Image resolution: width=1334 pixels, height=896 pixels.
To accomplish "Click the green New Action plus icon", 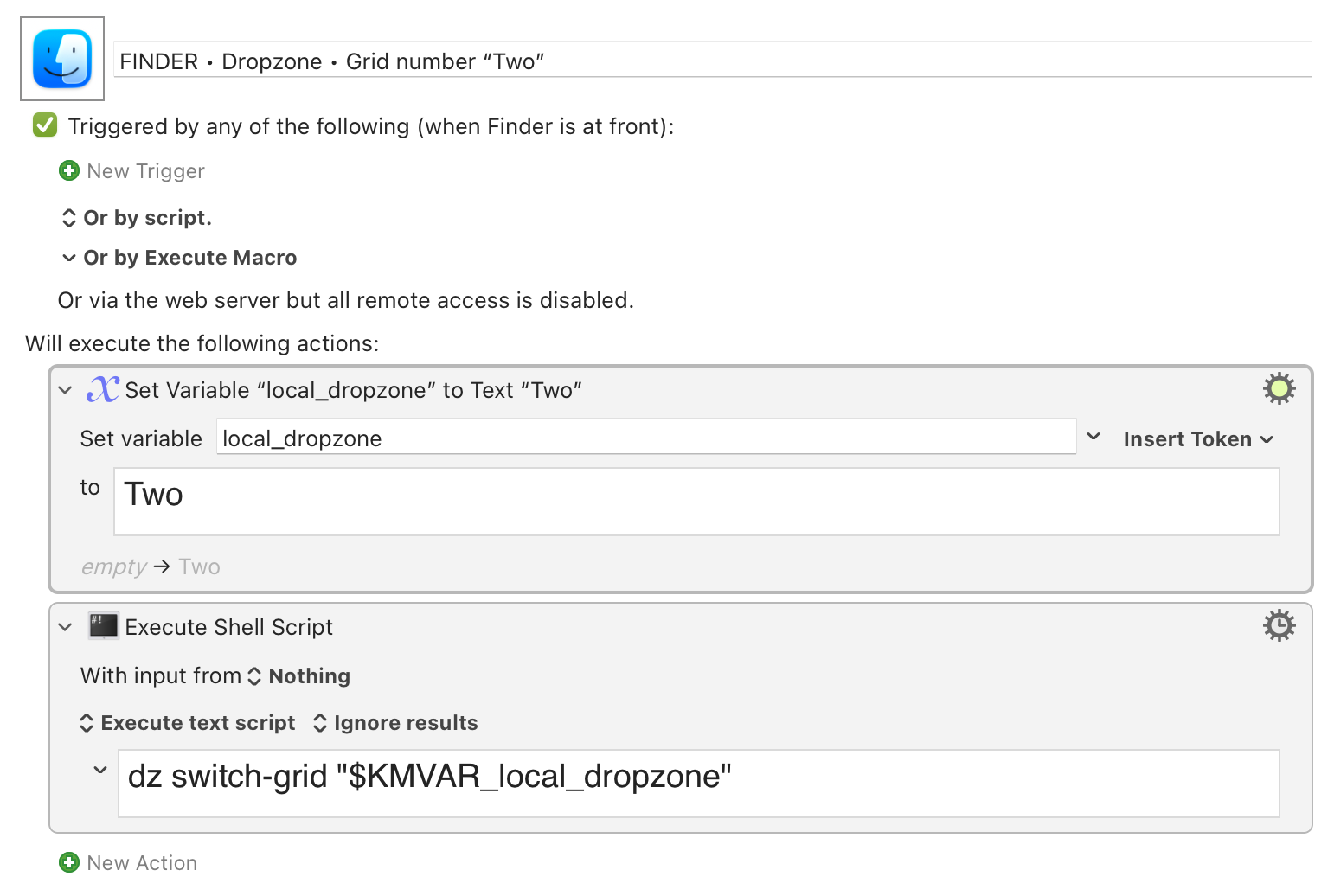I will [x=69, y=862].
